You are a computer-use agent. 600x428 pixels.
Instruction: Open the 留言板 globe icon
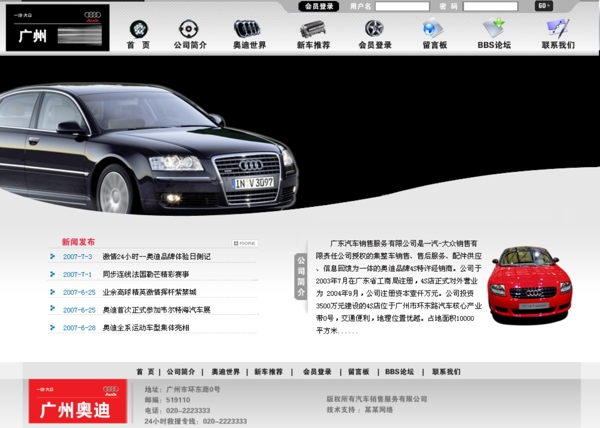(433, 28)
